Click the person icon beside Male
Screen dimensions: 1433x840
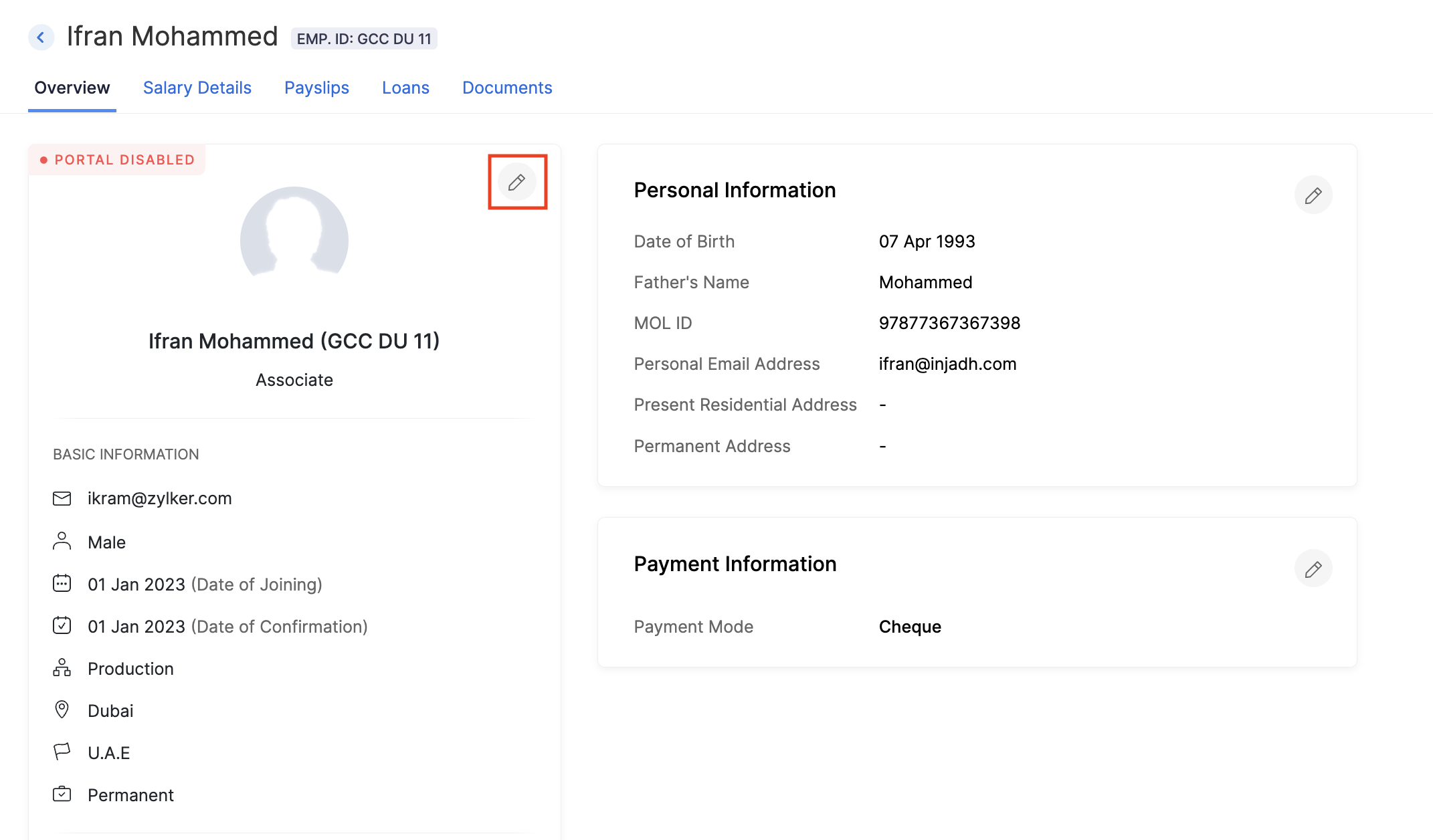(x=62, y=541)
